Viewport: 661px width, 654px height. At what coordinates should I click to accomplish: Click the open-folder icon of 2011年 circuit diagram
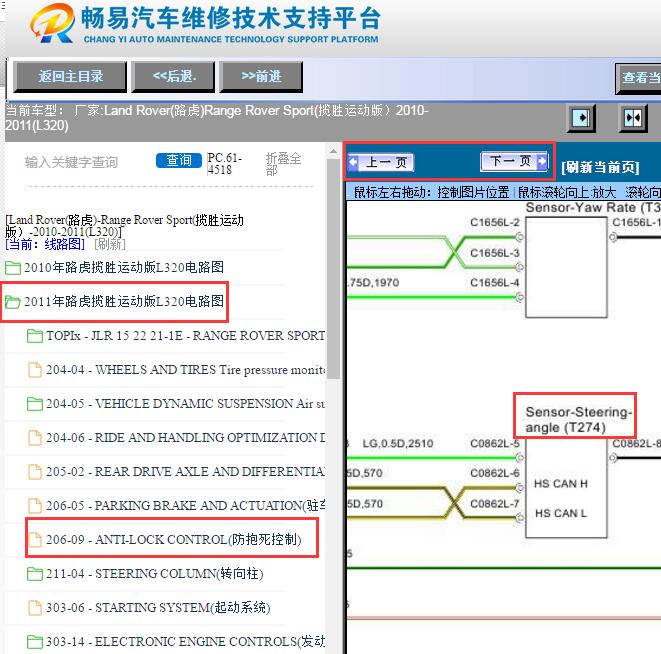pos(13,302)
